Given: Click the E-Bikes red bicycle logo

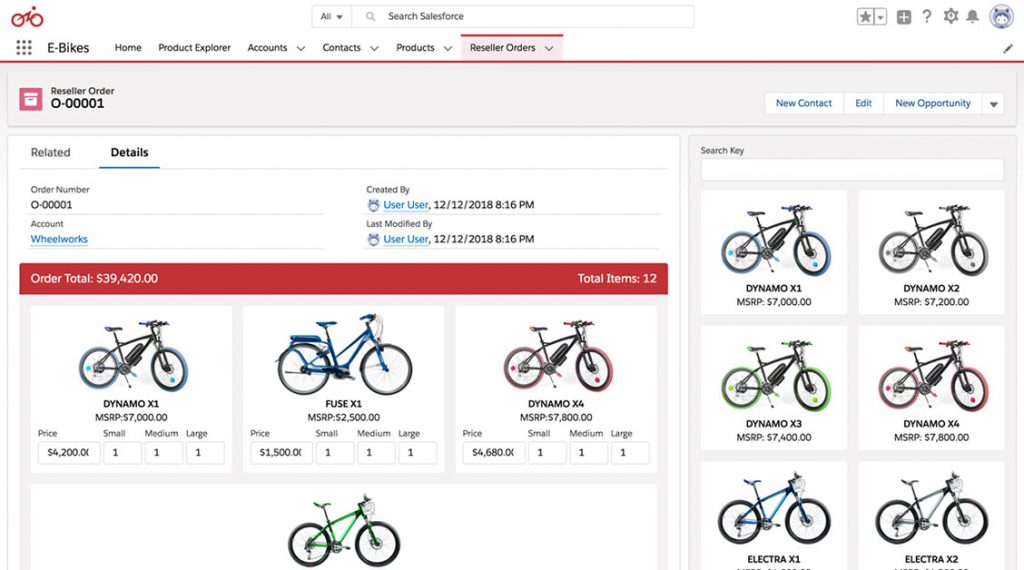Looking at the screenshot, I should (x=27, y=17).
